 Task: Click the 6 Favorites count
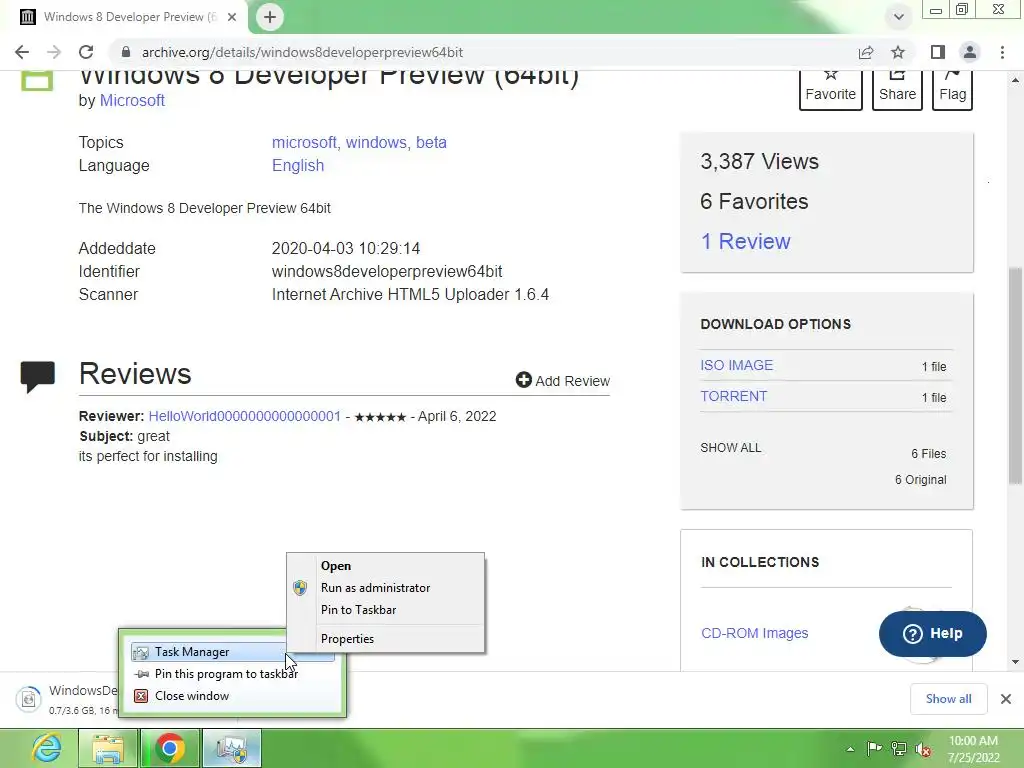point(754,202)
